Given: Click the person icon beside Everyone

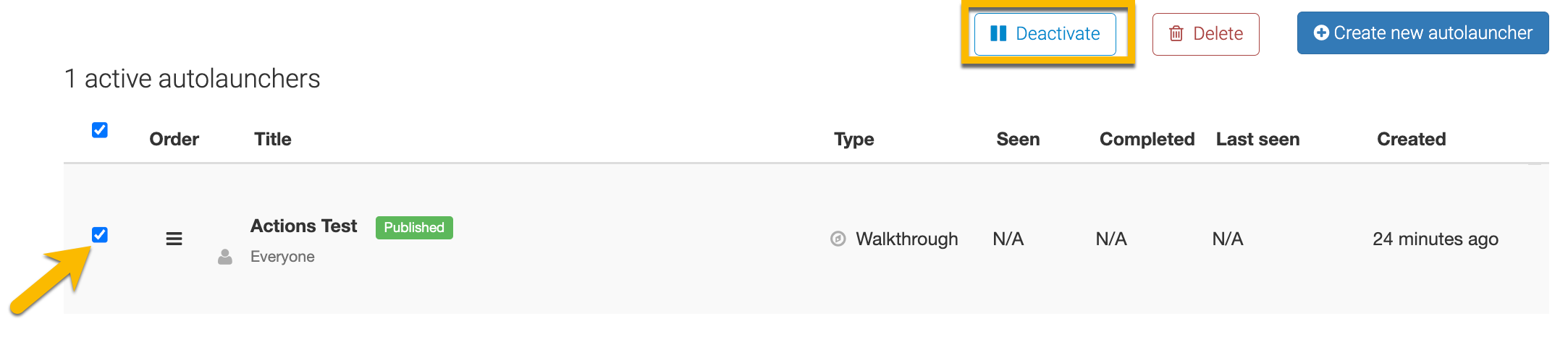Looking at the screenshot, I should (x=225, y=257).
